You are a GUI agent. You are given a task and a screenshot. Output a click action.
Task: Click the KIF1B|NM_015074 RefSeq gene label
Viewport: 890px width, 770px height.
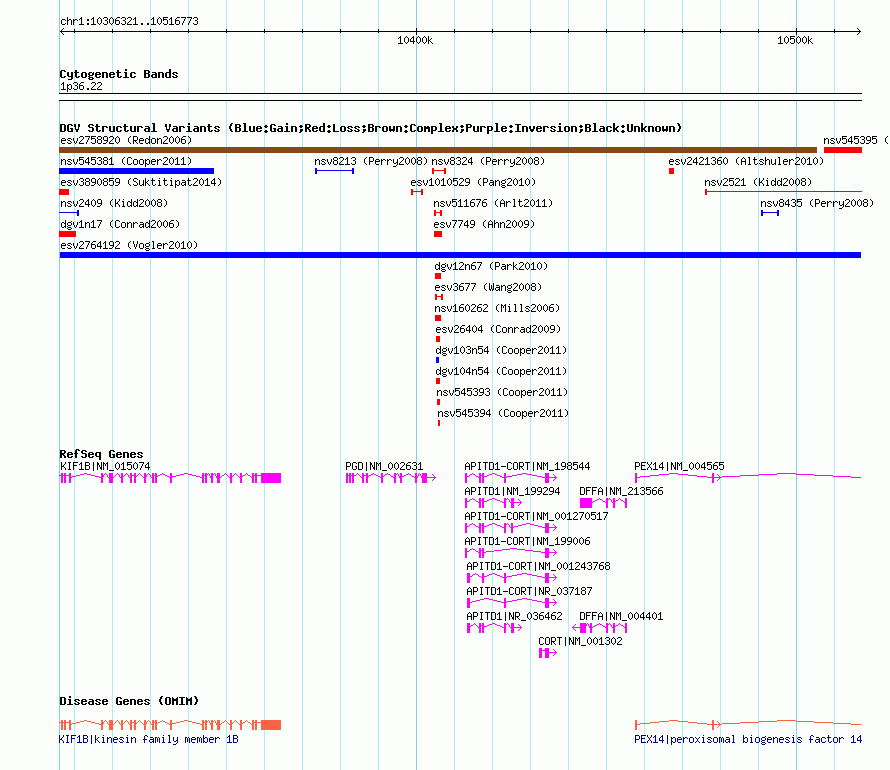click(105, 466)
